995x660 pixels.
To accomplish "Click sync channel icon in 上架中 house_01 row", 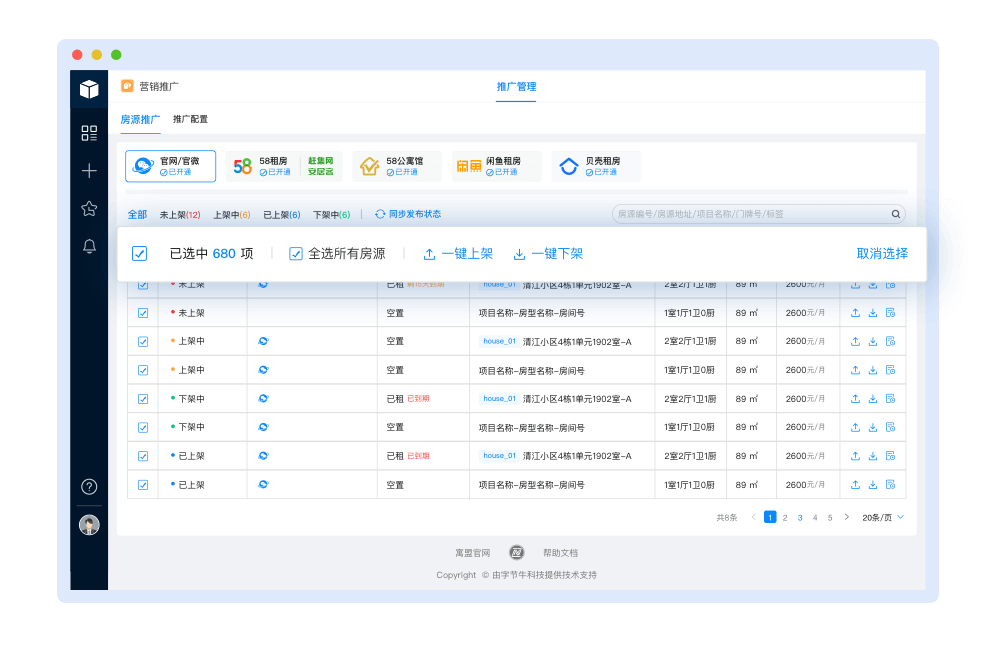I will pyautogui.click(x=263, y=341).
